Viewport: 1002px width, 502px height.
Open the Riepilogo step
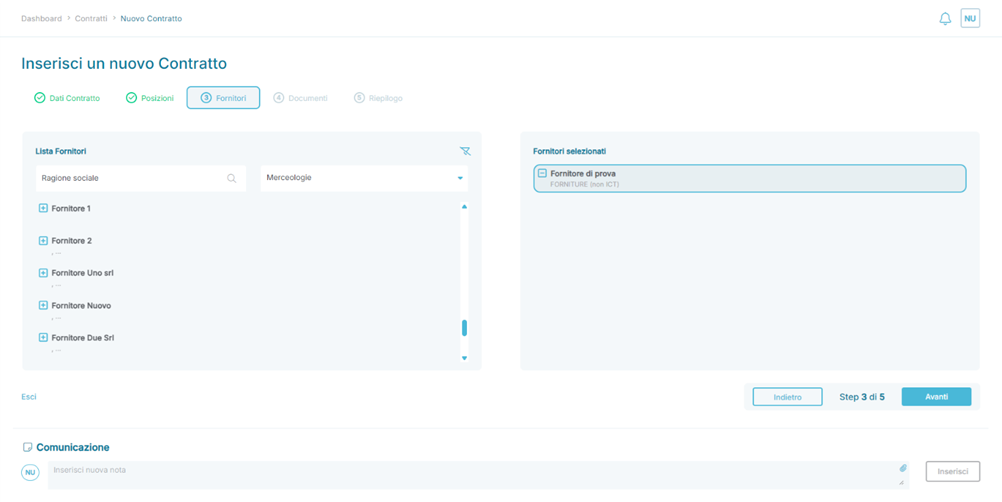coord(378,98)
